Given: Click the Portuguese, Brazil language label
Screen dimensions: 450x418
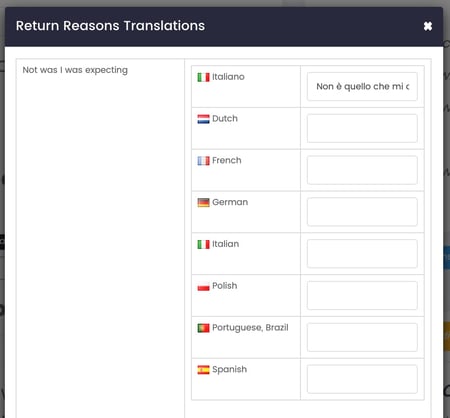Looking at the screenshot, I should click(250, 328).
